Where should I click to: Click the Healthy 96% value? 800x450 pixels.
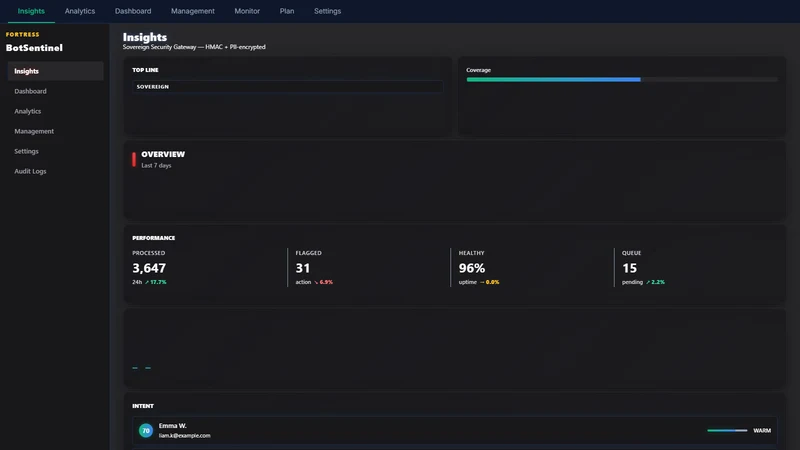click(x=472, y=268)
